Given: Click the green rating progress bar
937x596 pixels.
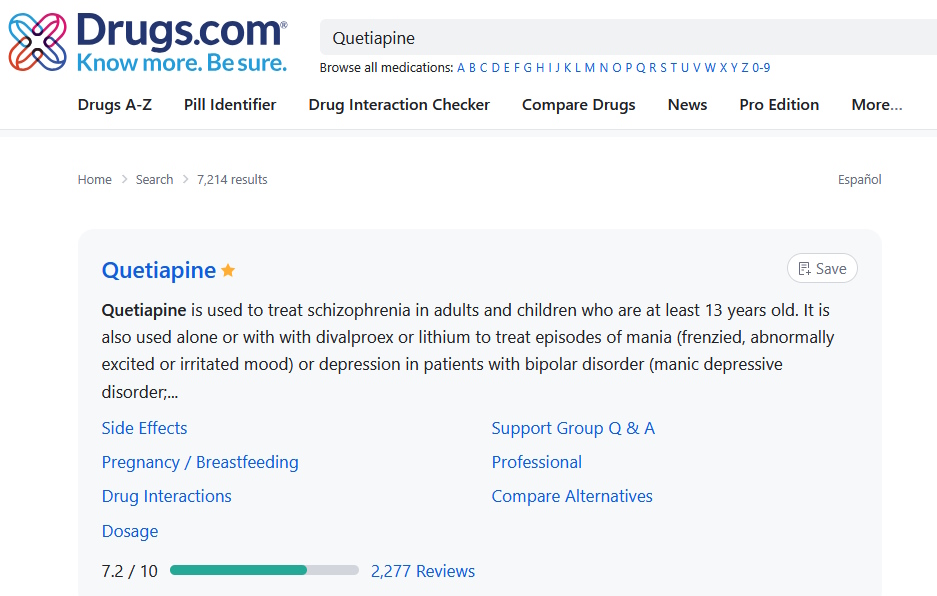Looking at the screenshot, I should click(264, 570).
